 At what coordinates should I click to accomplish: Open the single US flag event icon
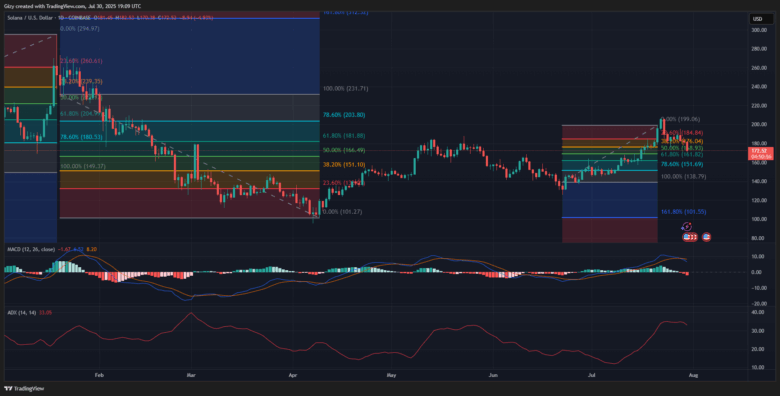[706, 237]
